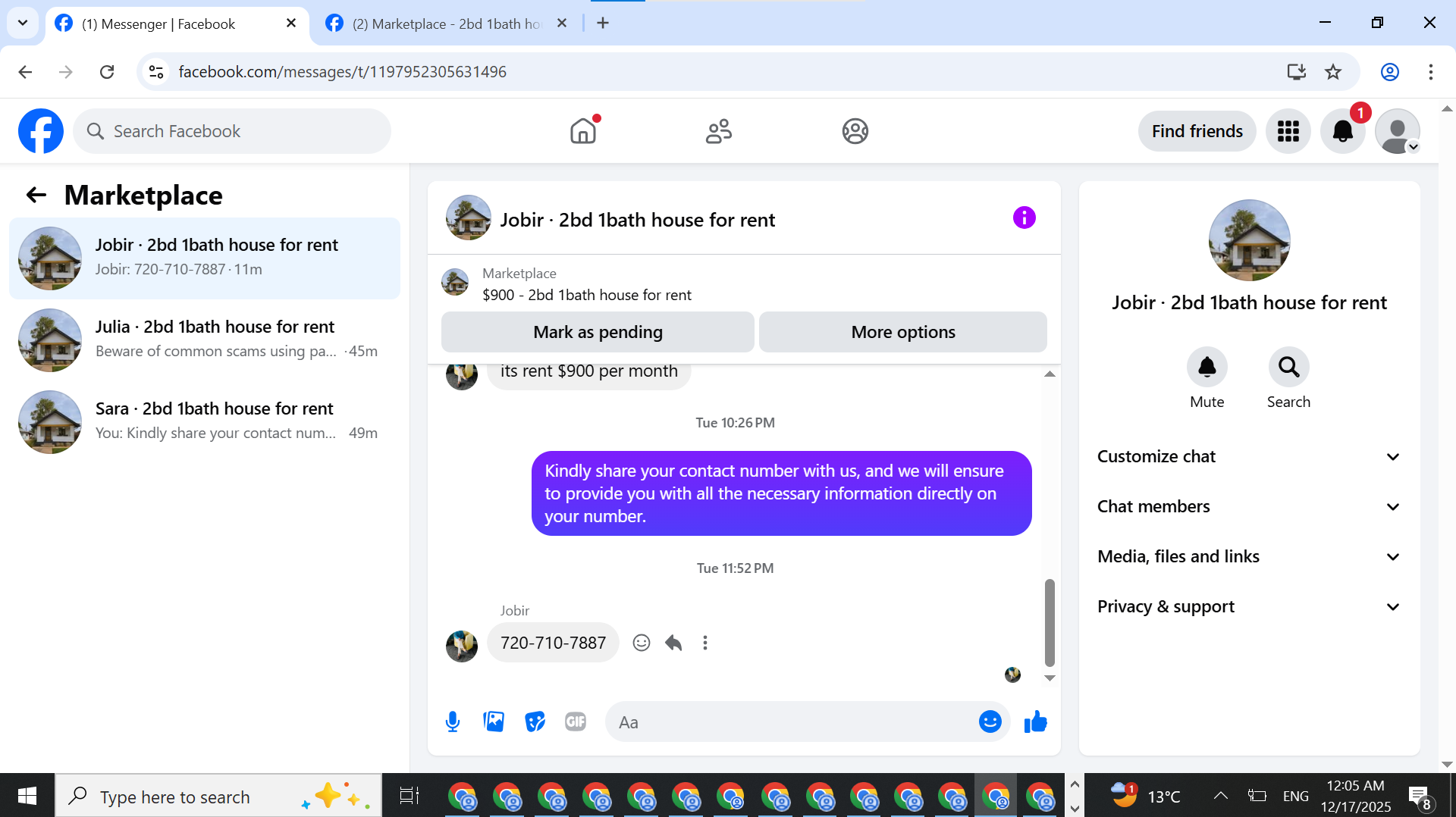Click the Windows taskbar search box
This screenshot has width=1456, height=817.
[218, 797]
